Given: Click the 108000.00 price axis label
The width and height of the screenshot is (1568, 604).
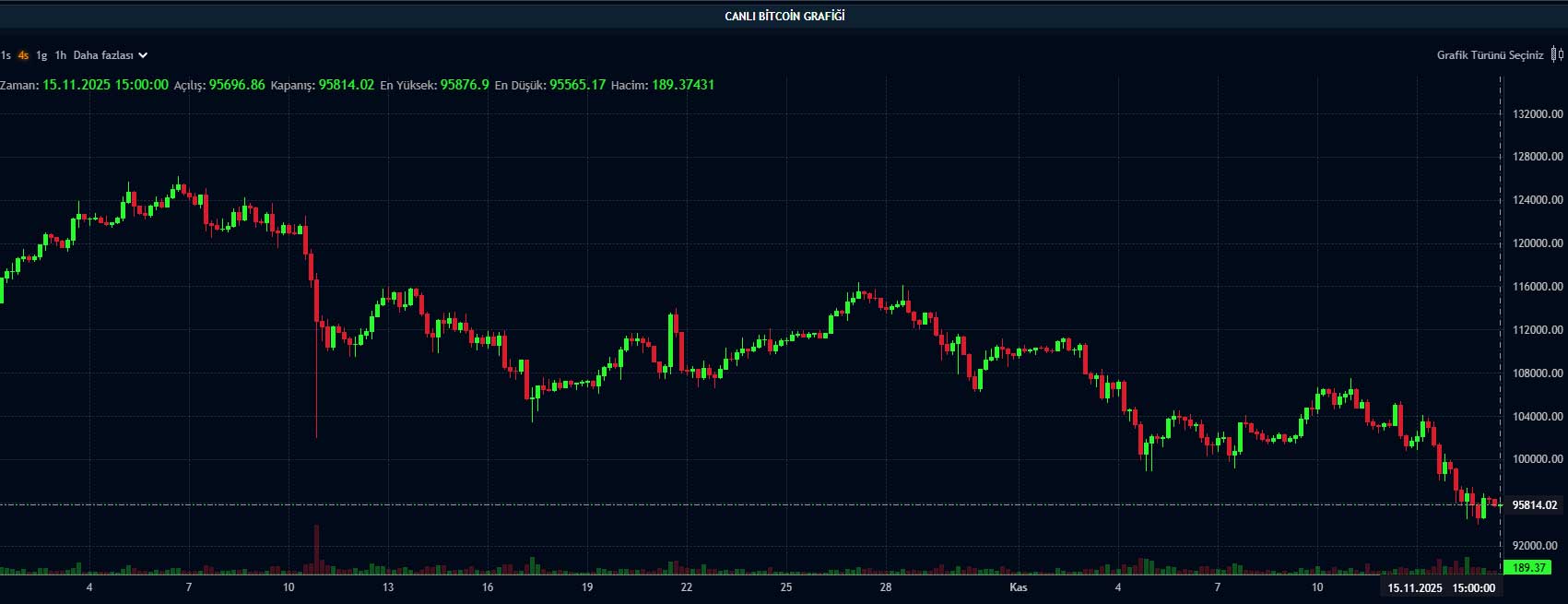Looking at the screenshot, I should pos(1538,373).
